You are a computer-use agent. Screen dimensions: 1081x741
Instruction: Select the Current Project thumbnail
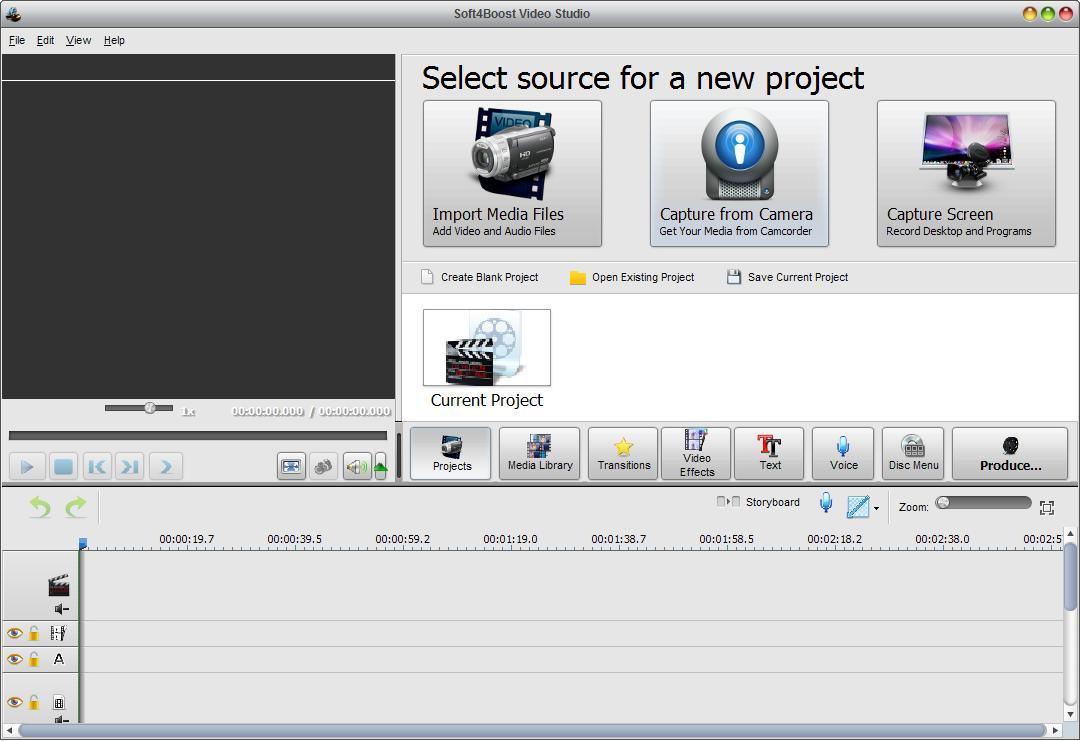tap(487, 347)
